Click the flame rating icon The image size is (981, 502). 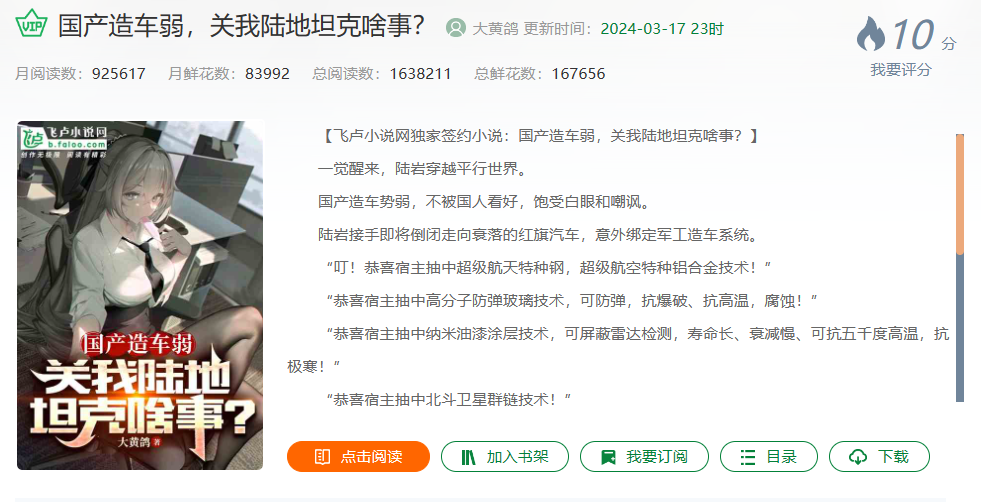point(871,34)
